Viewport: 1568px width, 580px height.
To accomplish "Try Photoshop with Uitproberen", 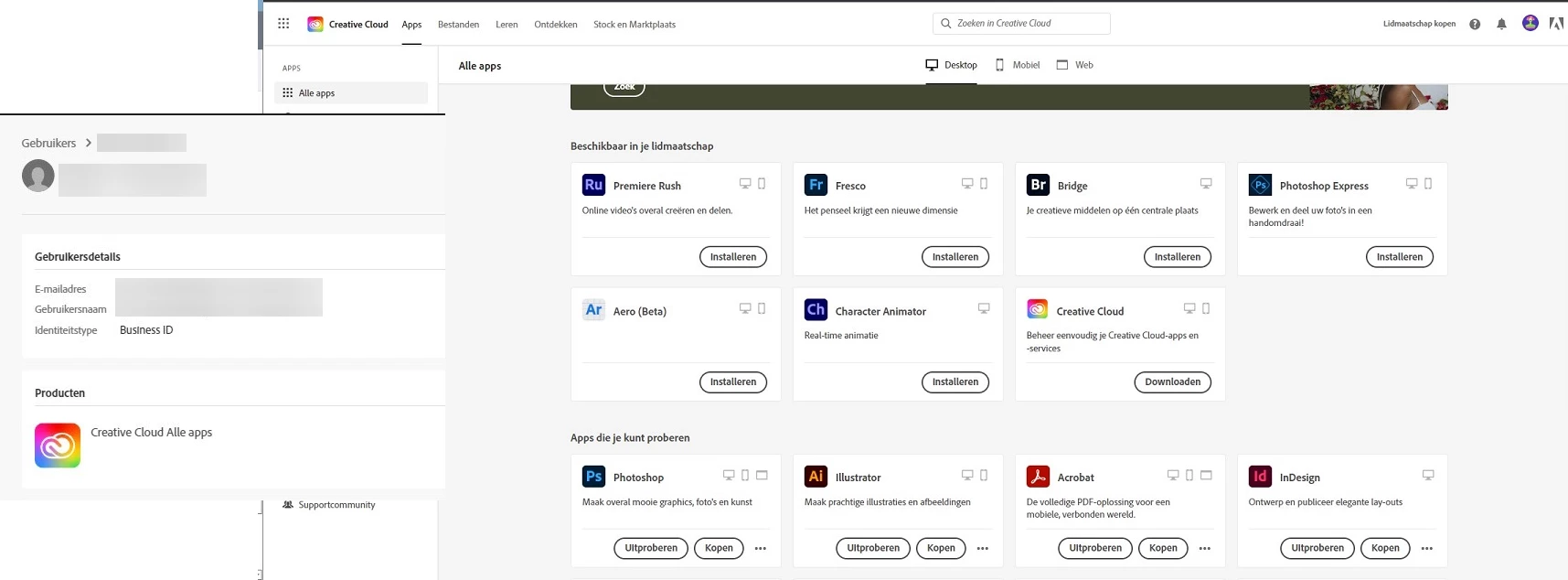I will tap(651, 549).
